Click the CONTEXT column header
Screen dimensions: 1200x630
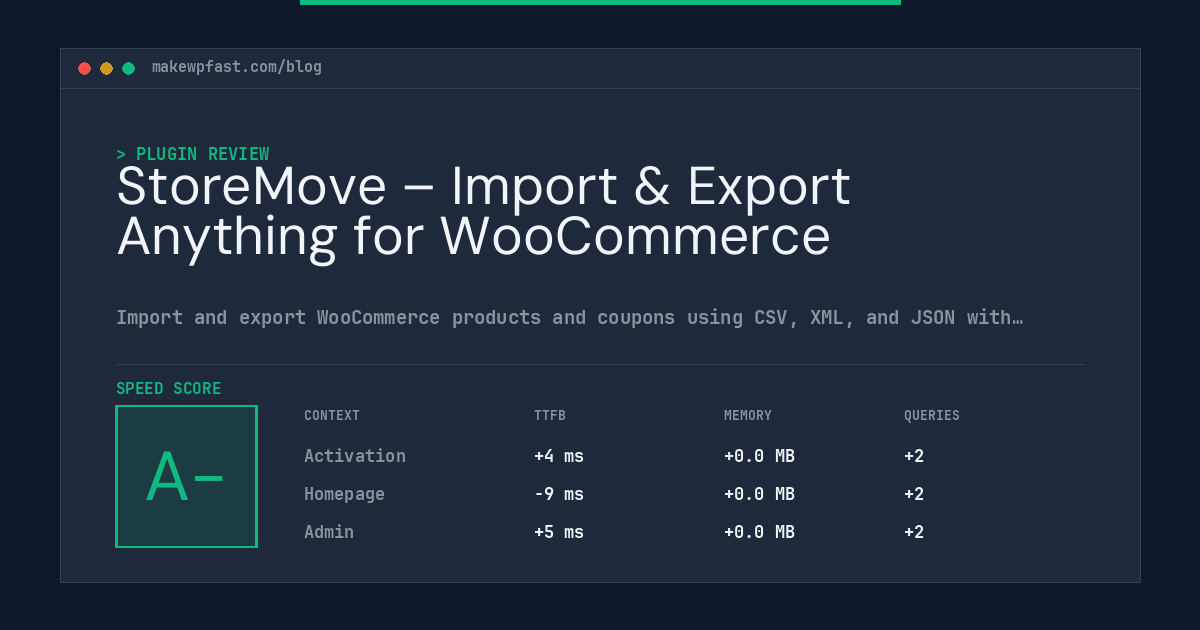332,416
